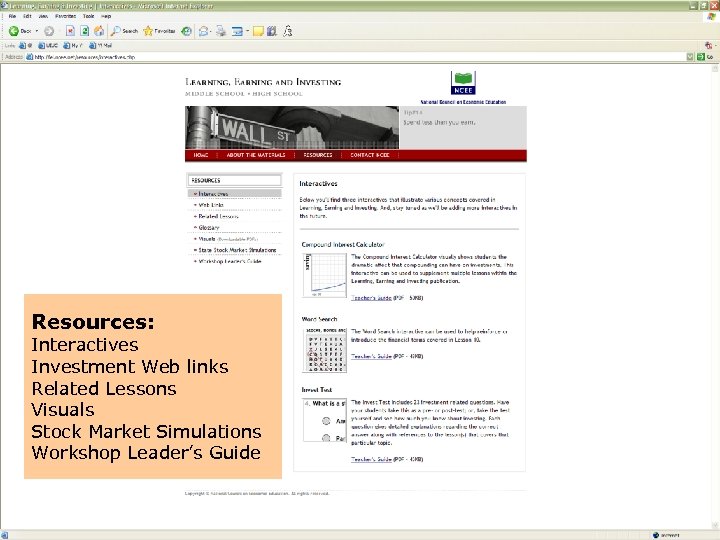Screen dimensions: 720x540
Task: Click the Edit page toolbar icon
Action: (x=237, y=31)
